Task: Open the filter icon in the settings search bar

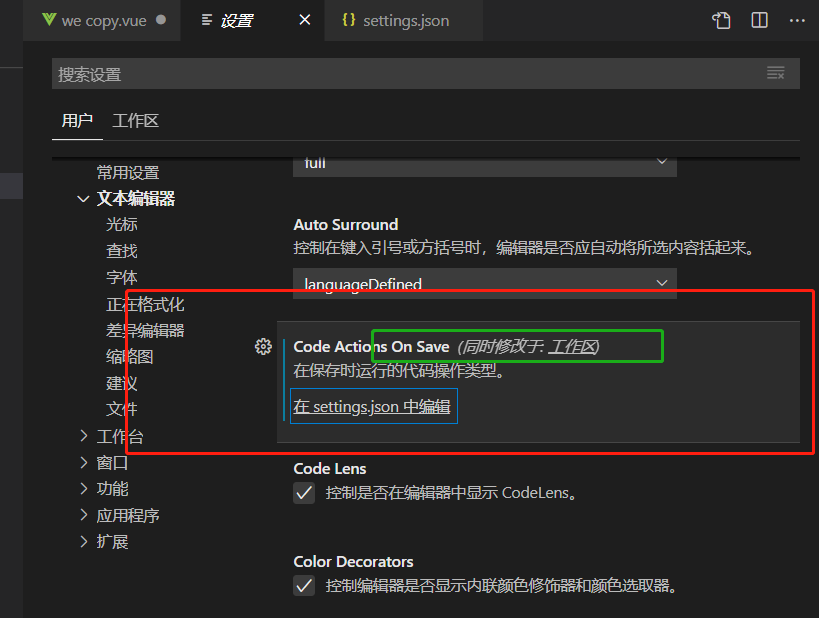Action: click(x=776, y=72)
